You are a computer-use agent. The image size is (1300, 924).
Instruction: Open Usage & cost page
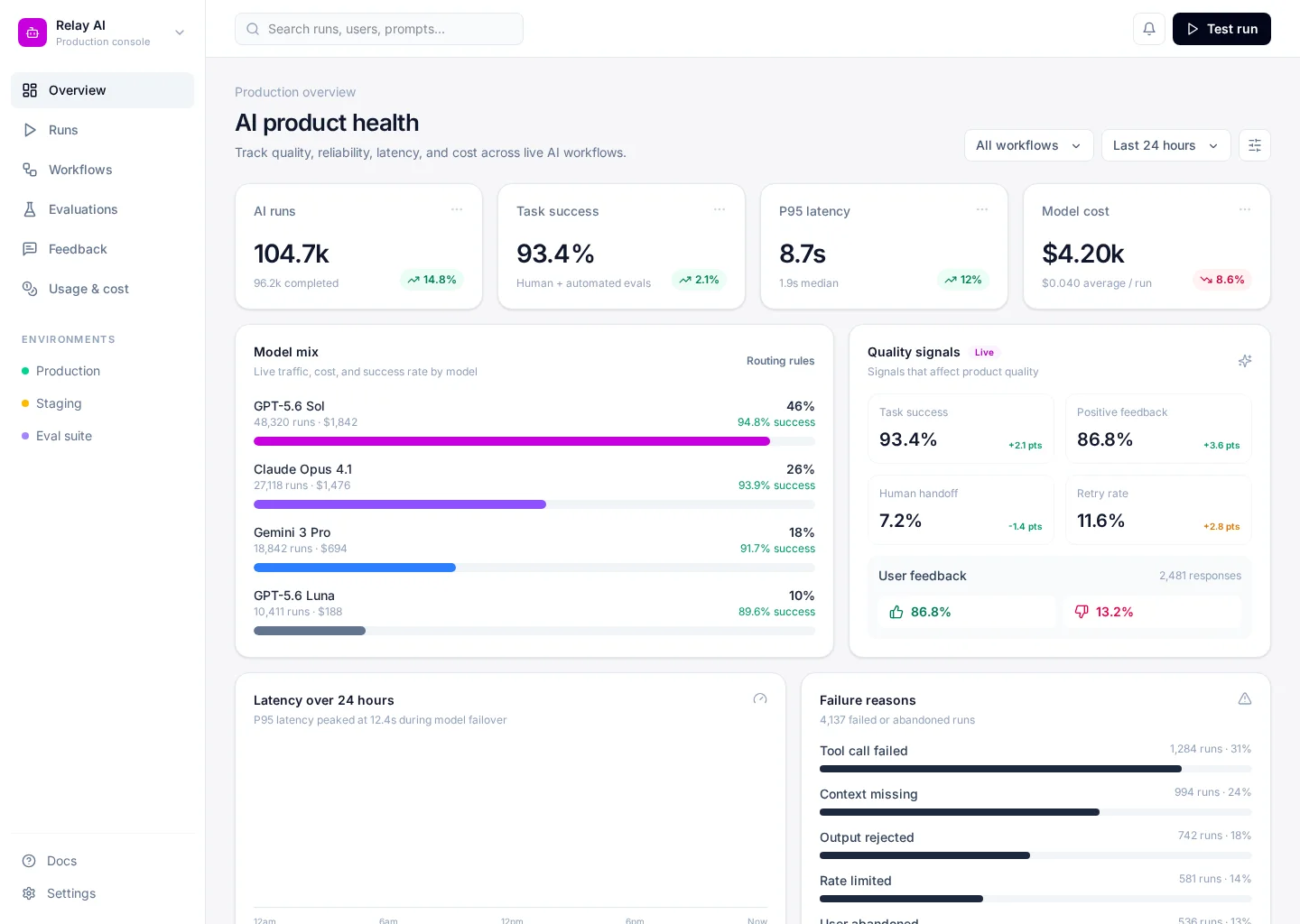pos(102,289)
